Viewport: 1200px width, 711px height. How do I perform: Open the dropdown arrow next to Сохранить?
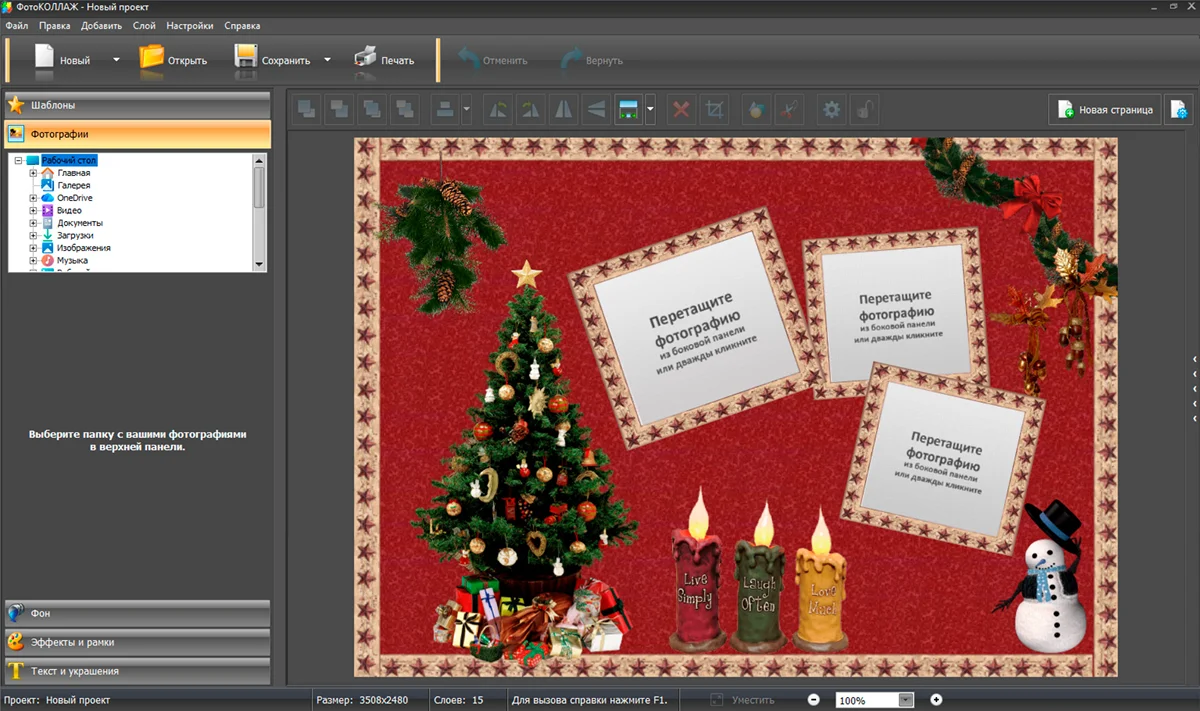click(x=327, y=60)
